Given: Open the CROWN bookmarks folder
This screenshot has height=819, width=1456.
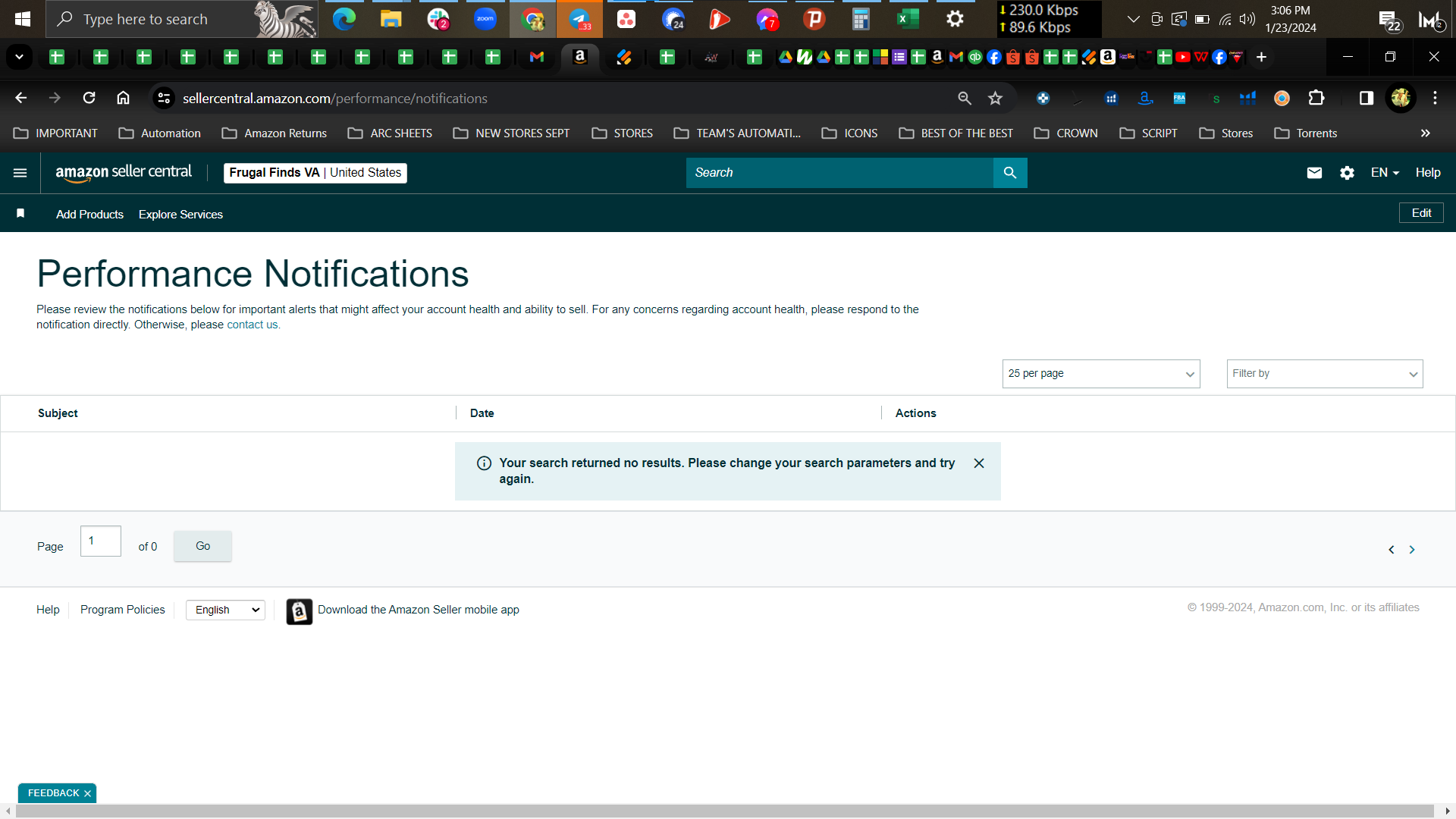Looking at the screenshot, I should tap(1065, 133).
